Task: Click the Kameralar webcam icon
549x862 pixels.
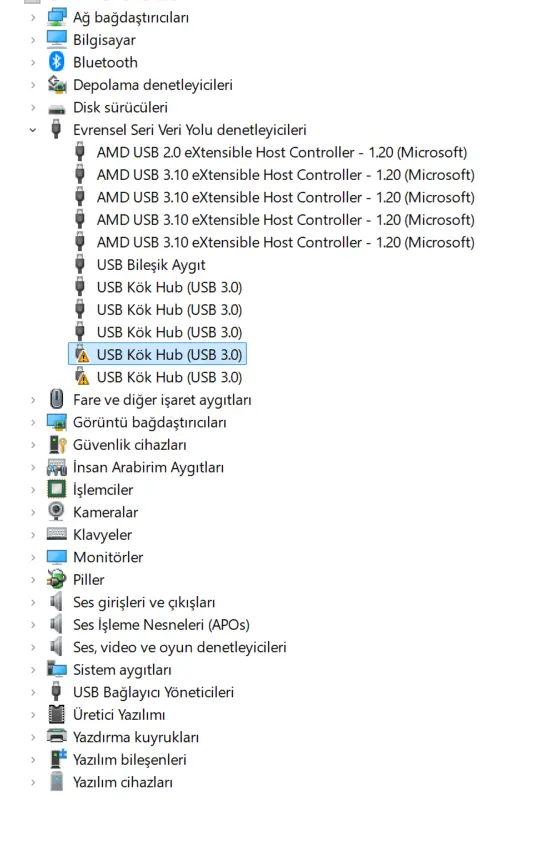Action: pos(56,511)
